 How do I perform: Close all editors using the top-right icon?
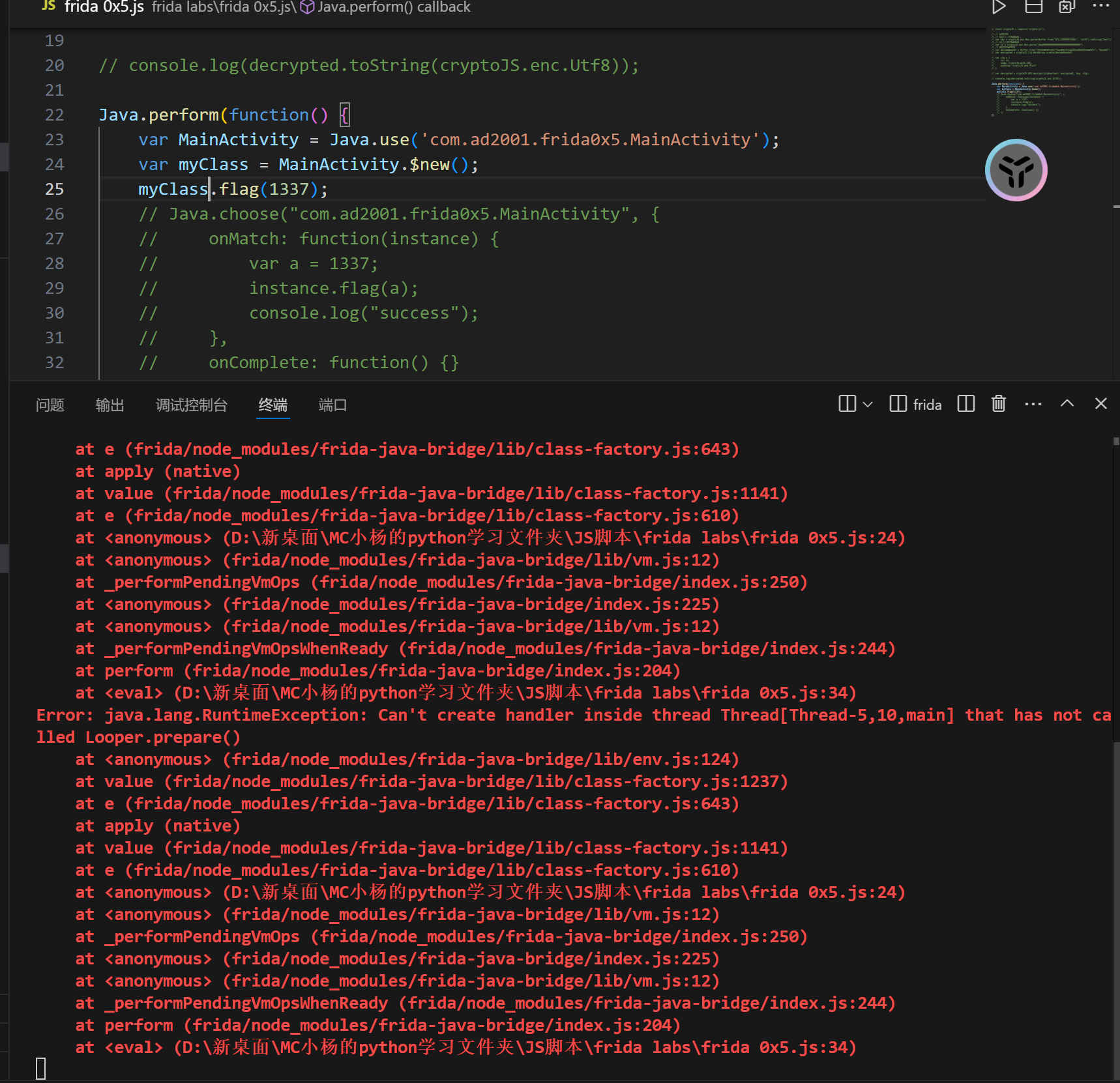[x=1067, y=7]
